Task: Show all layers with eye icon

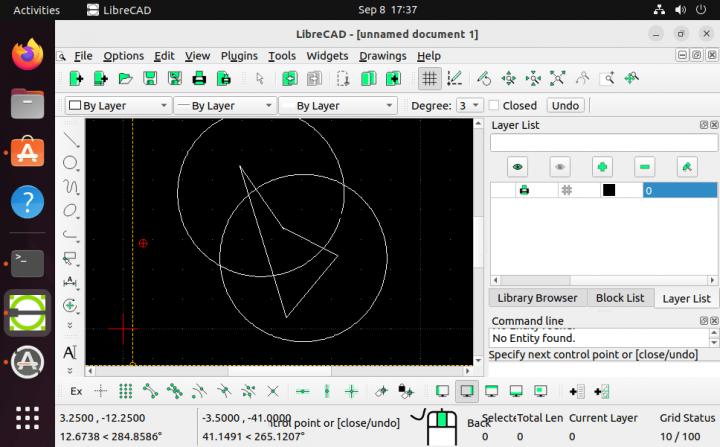Action: [517, 167]
